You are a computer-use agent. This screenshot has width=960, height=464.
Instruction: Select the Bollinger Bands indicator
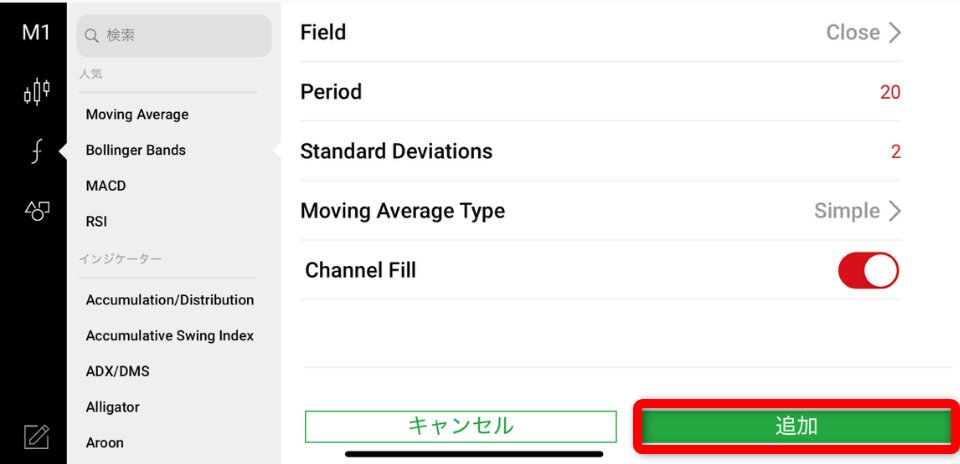point(136,150)
